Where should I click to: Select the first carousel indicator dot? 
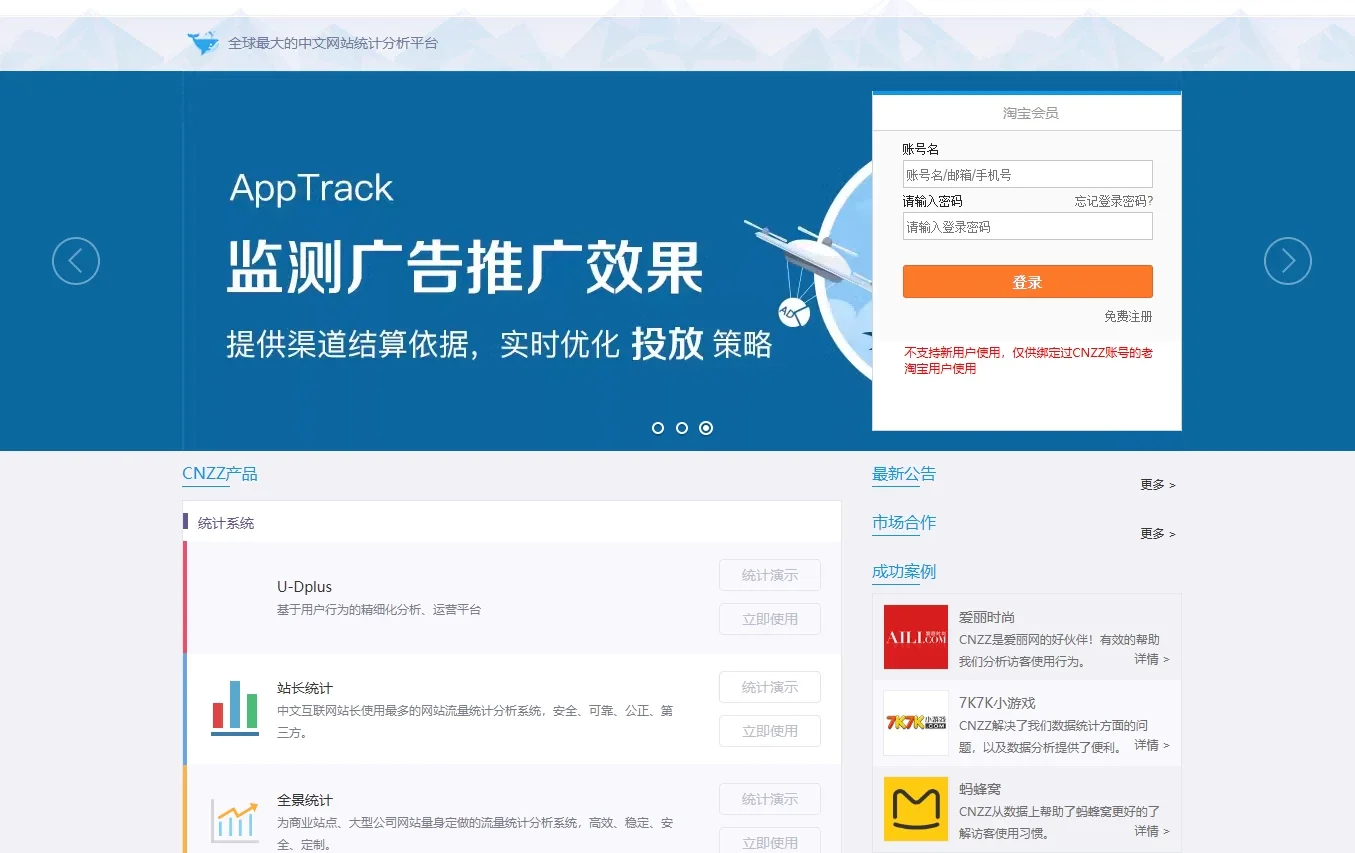point(658,427)
